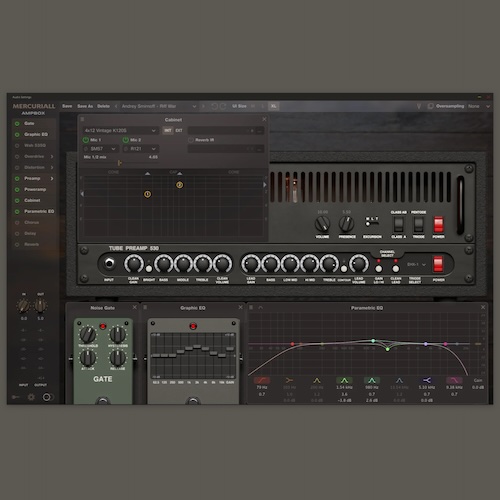This screenshot has height=500, width=500.
Task: Toggle Mic 1 power button in Cabinet
Action: click(86, 140)
